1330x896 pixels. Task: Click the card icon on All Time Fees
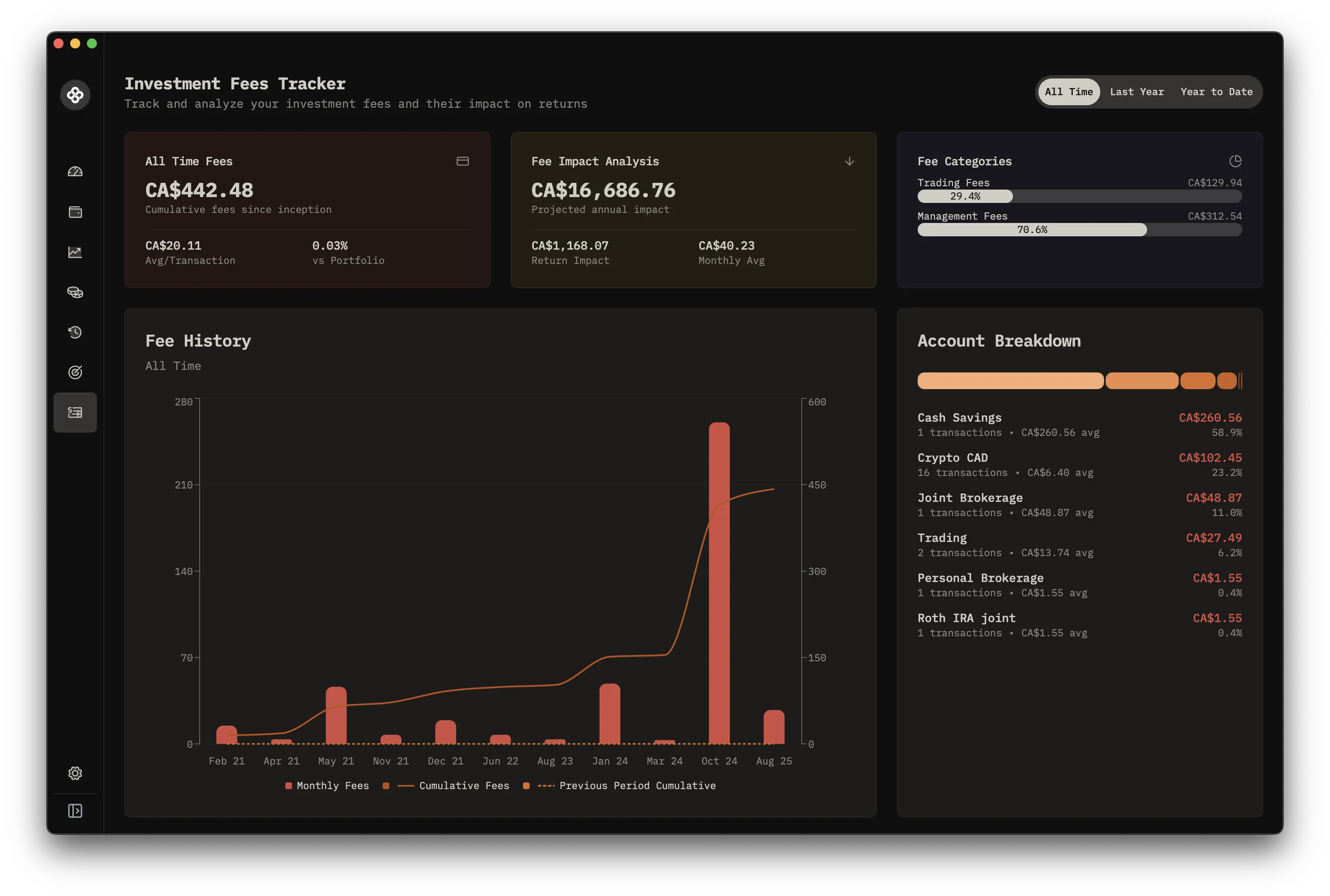(x=462, y=162)
